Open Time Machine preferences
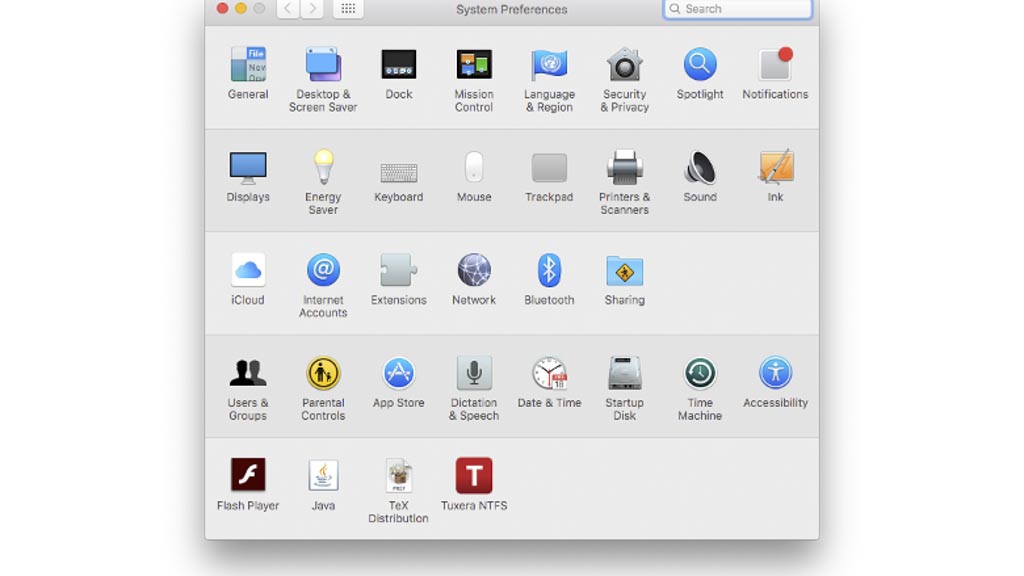Screen dimensions: 1024x576 coord(700,373)
